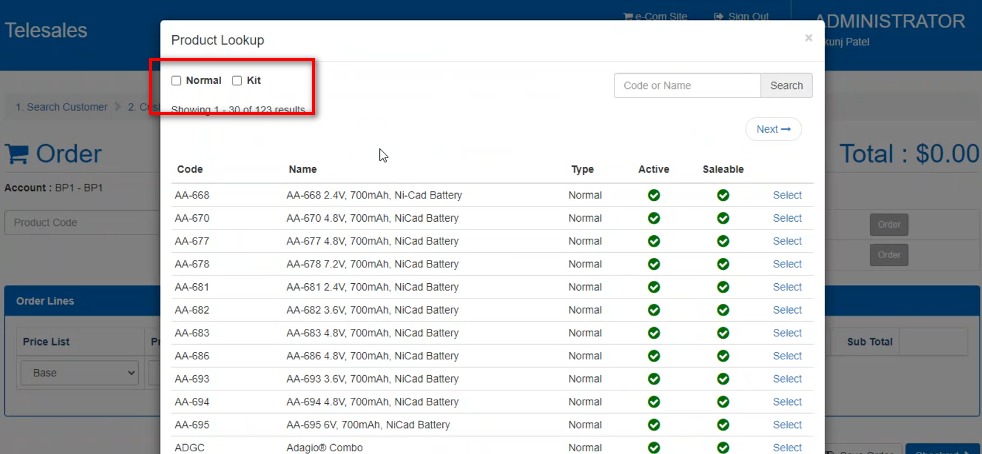
Task: Go to the Next results page
Action: [x=773, y=129]
